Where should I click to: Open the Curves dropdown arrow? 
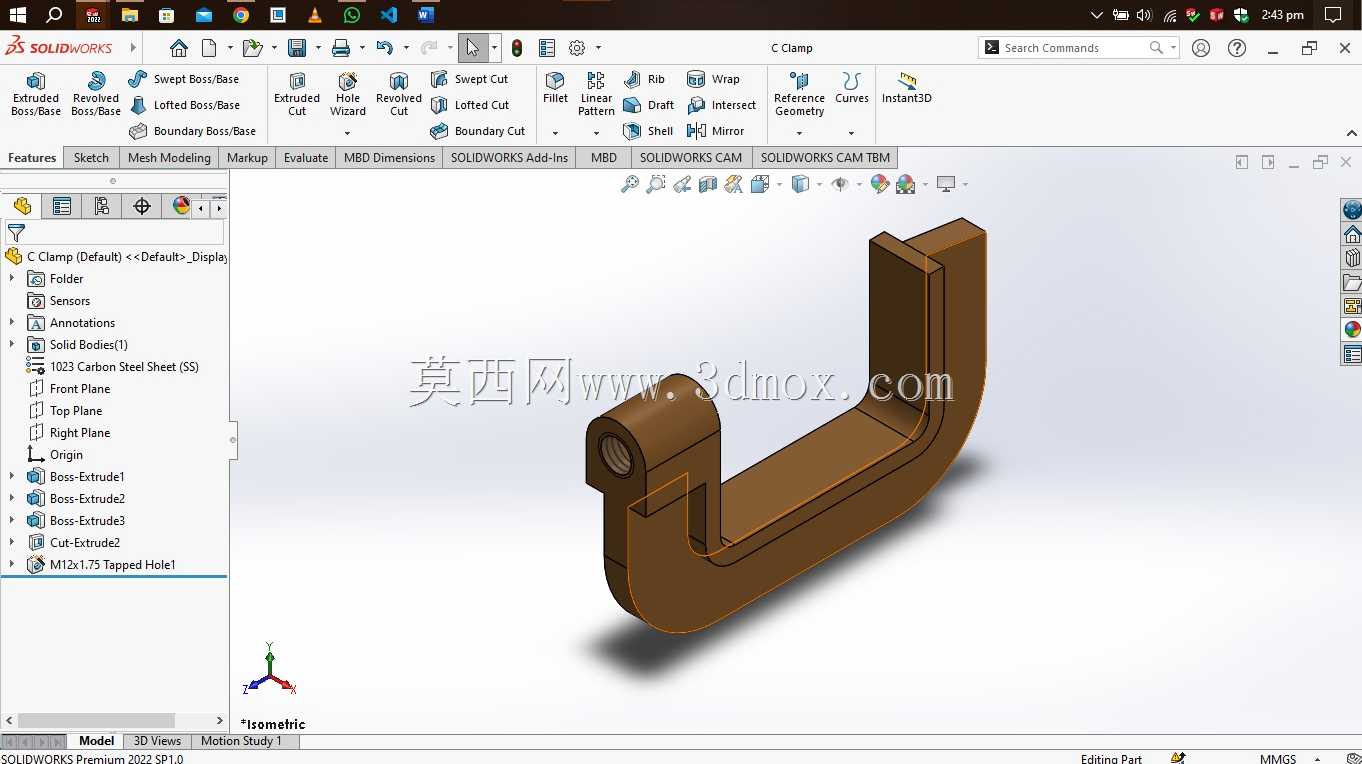pos(851,133)
